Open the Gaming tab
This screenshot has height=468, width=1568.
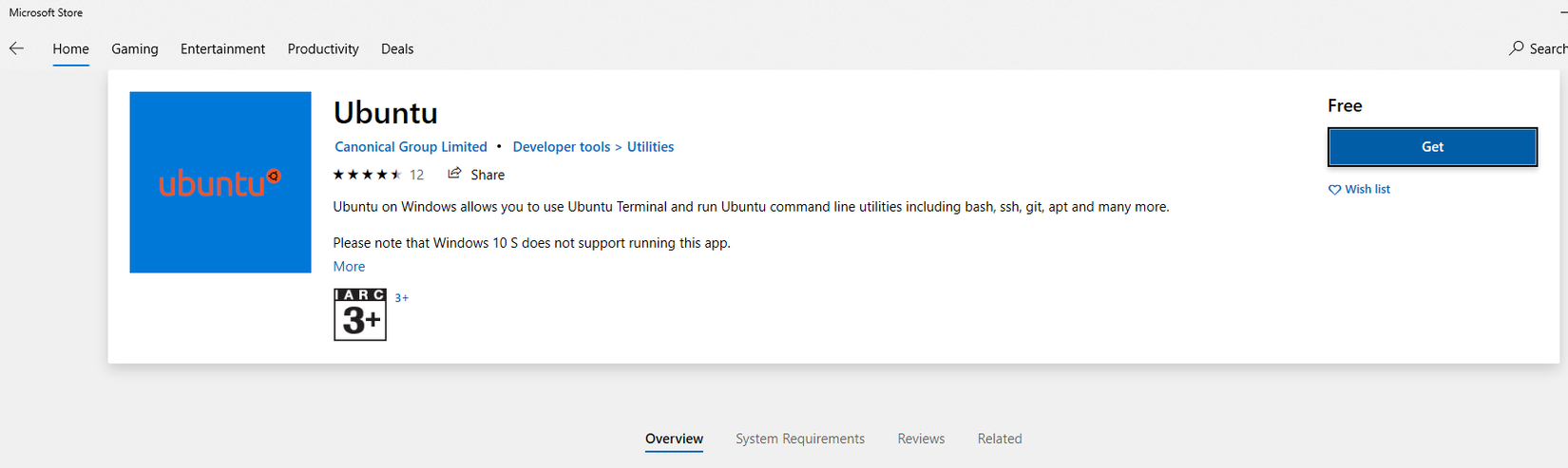[135, 49]
